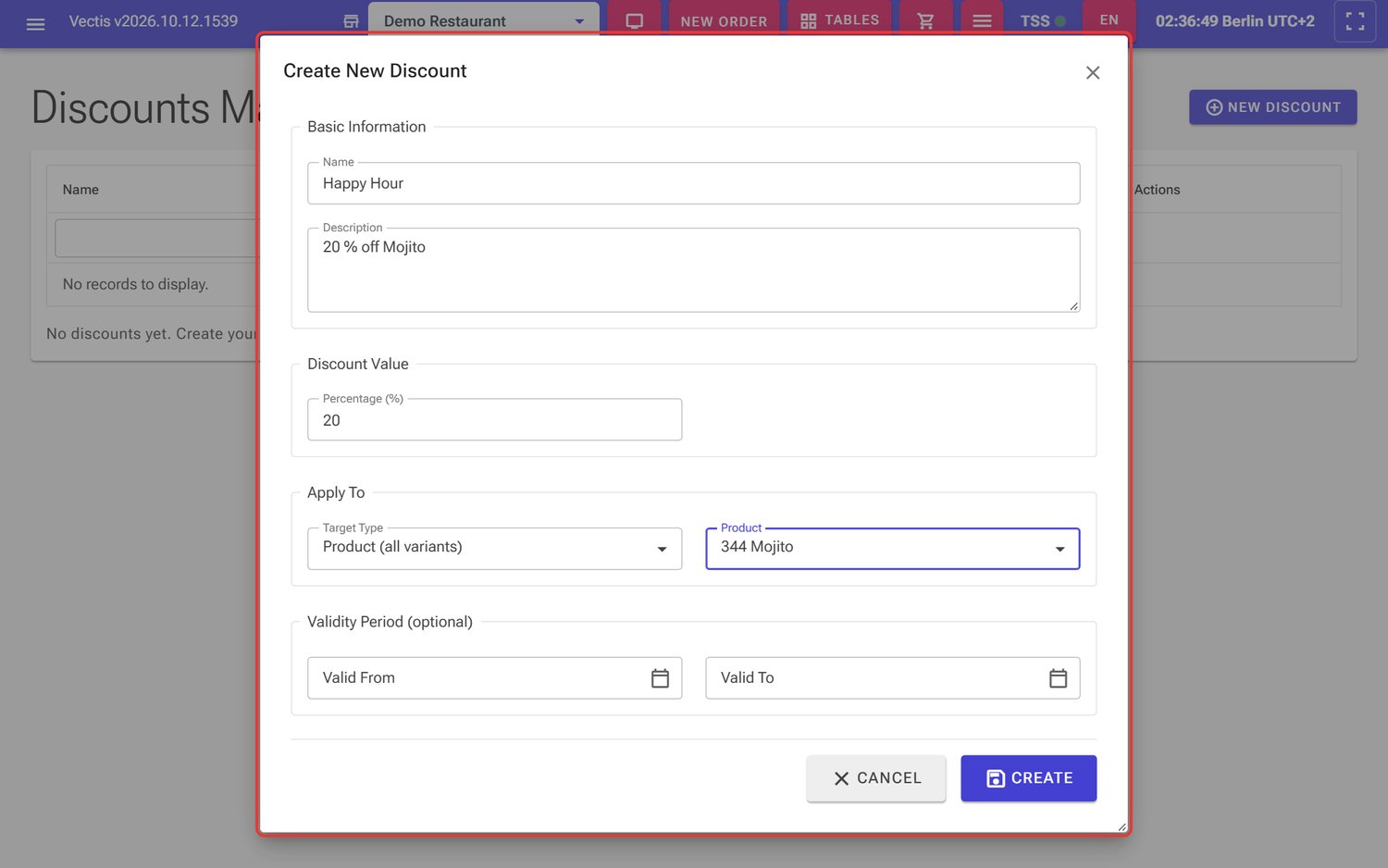
Task: Close the Create New Discount dialog
Action: 1093,72
